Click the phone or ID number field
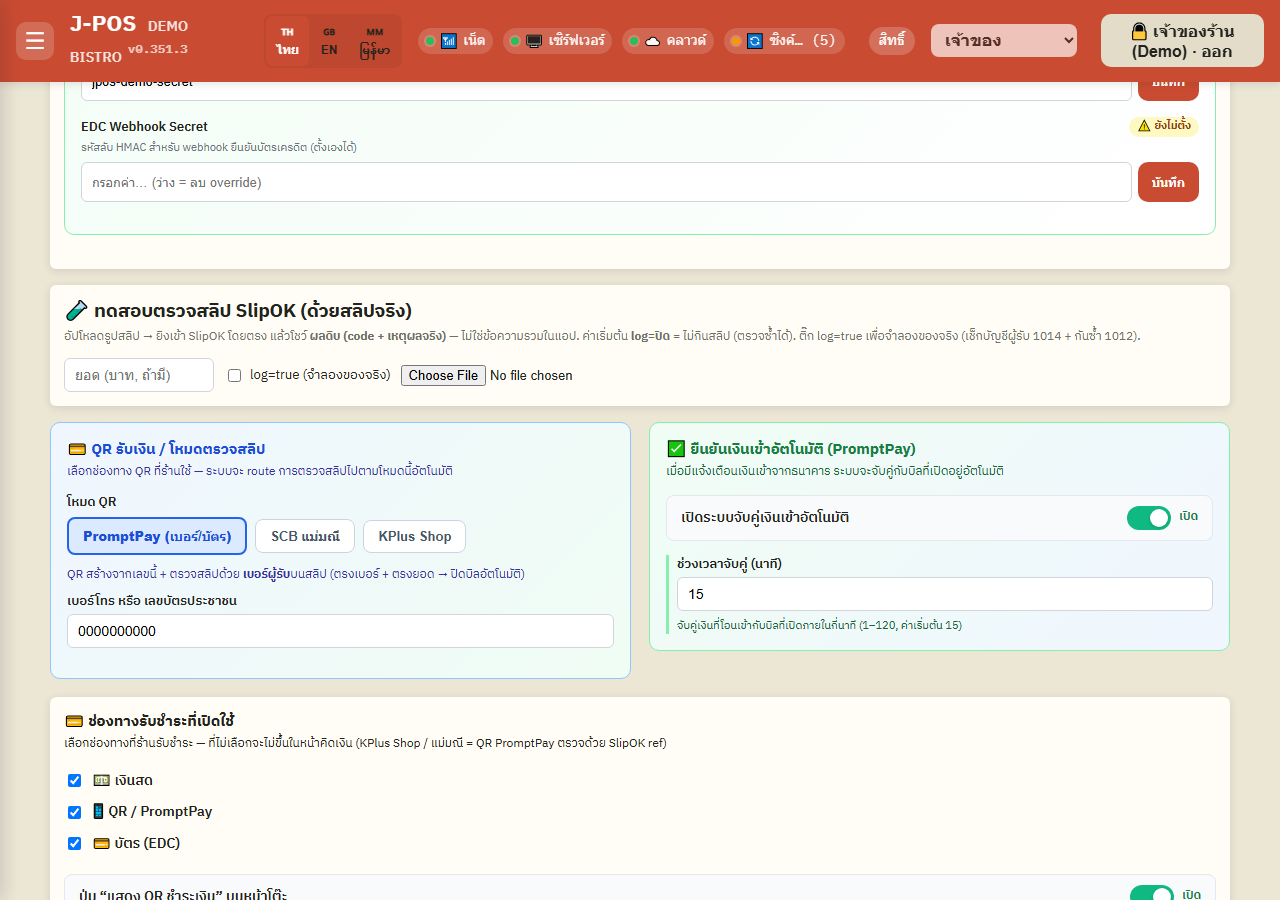 coord(340,631)
